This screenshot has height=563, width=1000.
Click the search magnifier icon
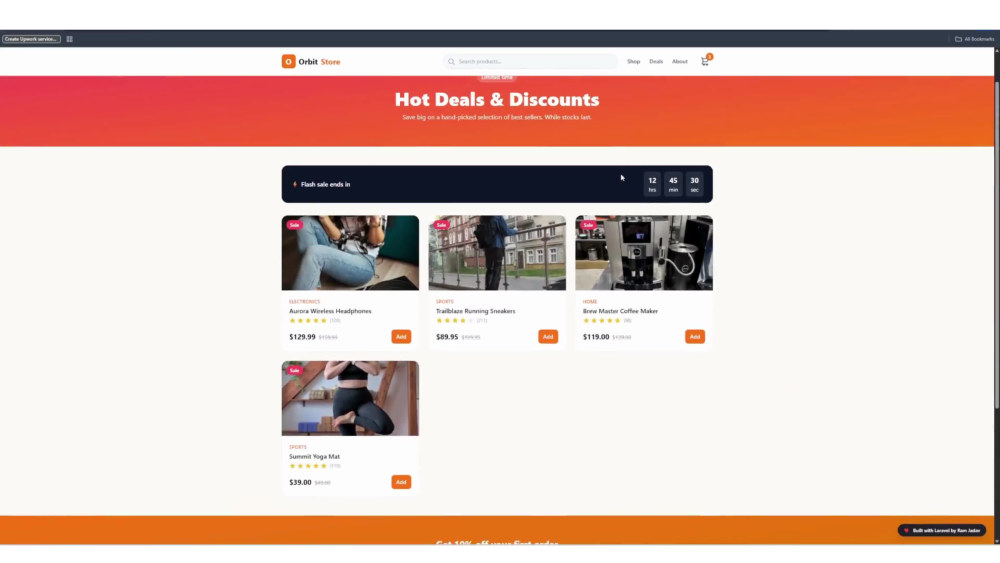click(452, 62)
